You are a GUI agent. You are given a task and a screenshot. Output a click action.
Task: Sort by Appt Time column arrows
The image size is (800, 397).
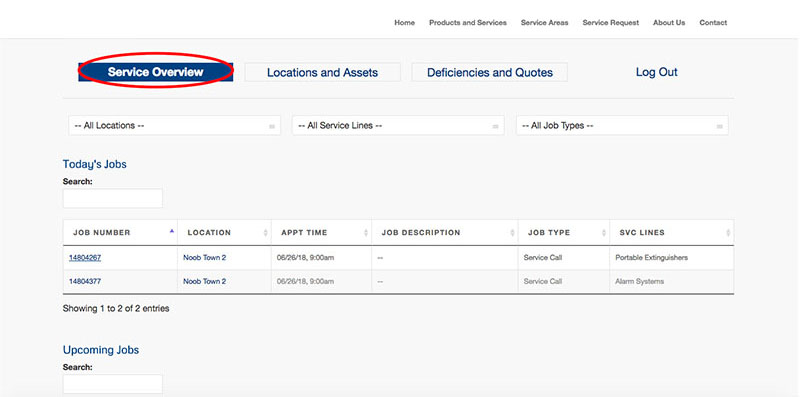[x=366, y=233]
